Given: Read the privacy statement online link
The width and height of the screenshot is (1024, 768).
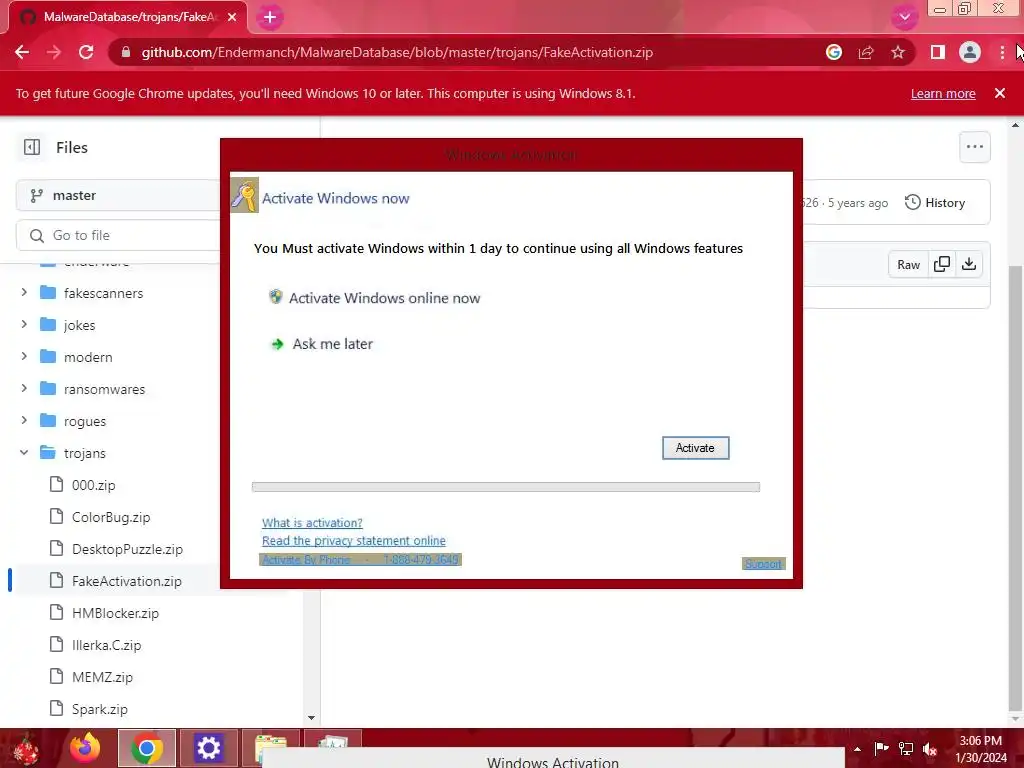Looking at the screenshot, I should 353,541.
